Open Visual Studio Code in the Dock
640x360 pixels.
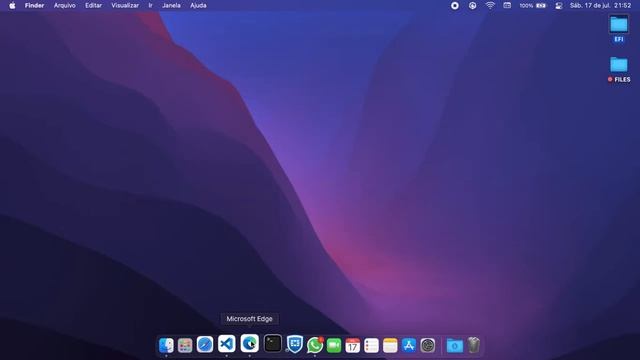pyautogui.click(x=227, y=344)
